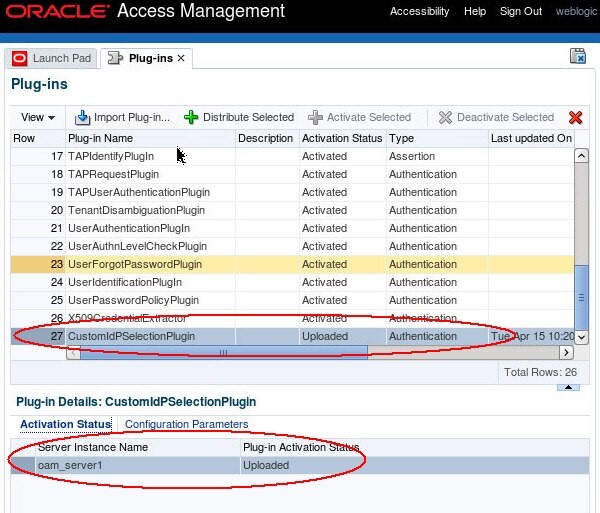Open the View dropdown menu
600x513 pixels.
pos(38,117)
